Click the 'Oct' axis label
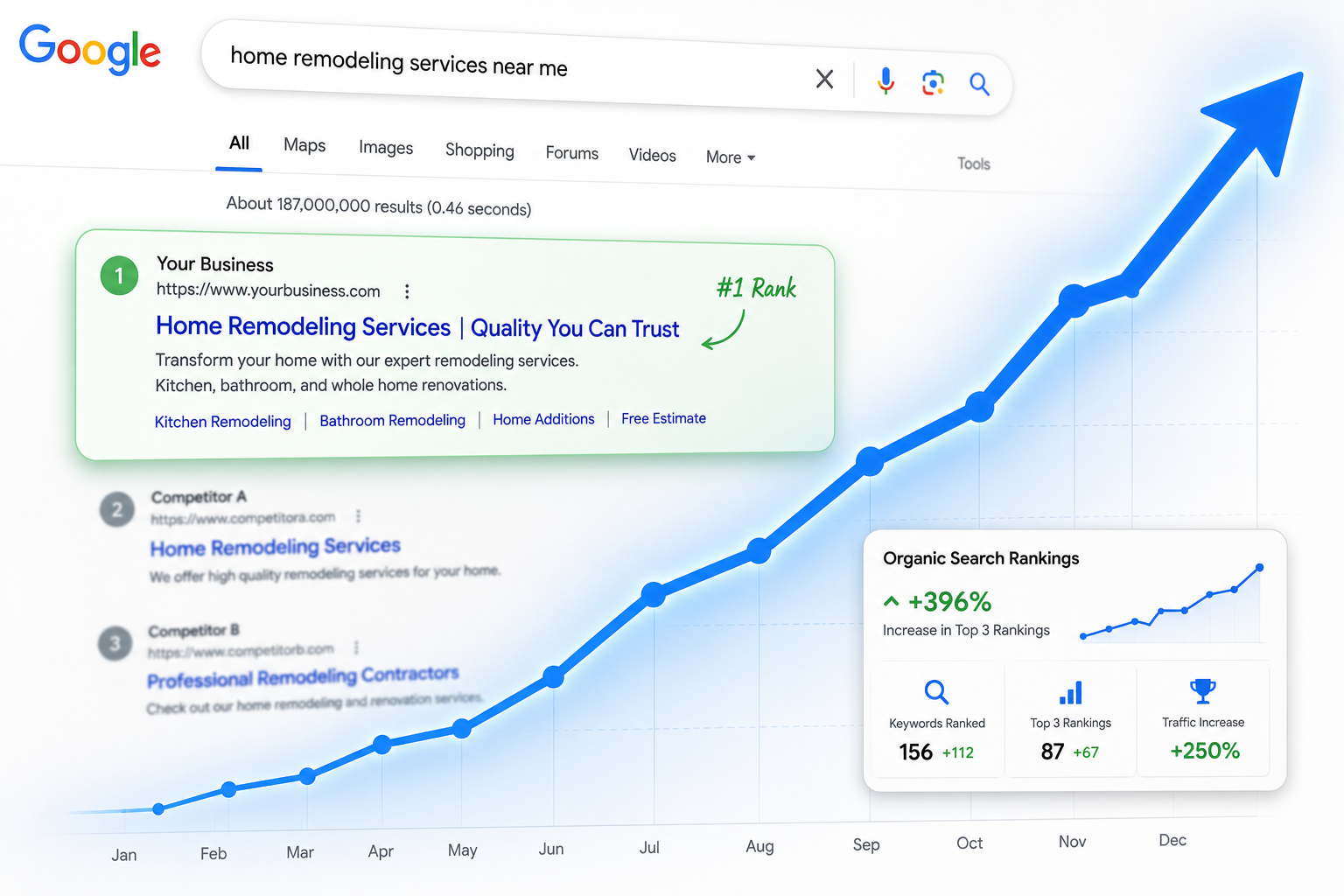Viewport: 1344px width, 896px height. (969, 843)
